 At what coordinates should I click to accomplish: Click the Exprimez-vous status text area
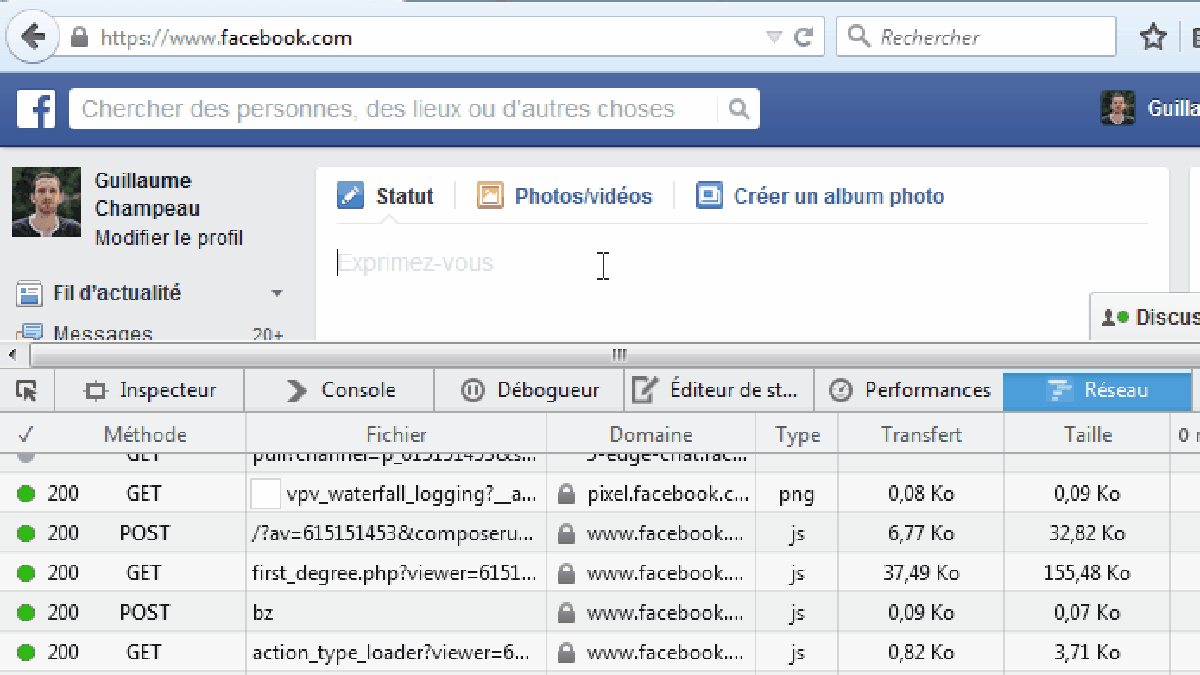(742, 264)
